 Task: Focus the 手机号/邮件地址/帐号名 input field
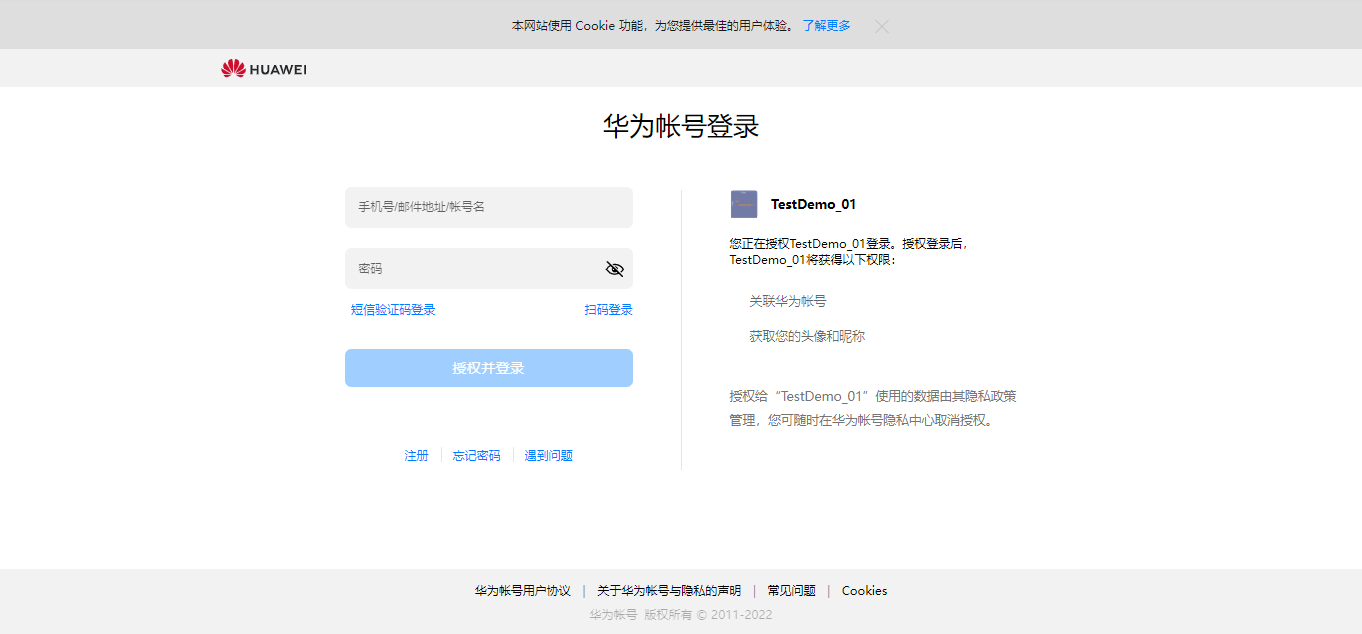point(489,207)
